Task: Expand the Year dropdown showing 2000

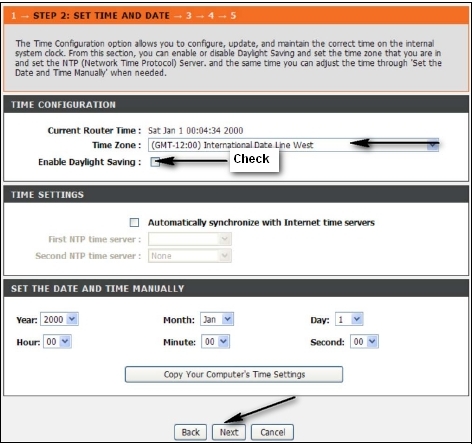Action: pyautogui.click(x=59, y=319)
